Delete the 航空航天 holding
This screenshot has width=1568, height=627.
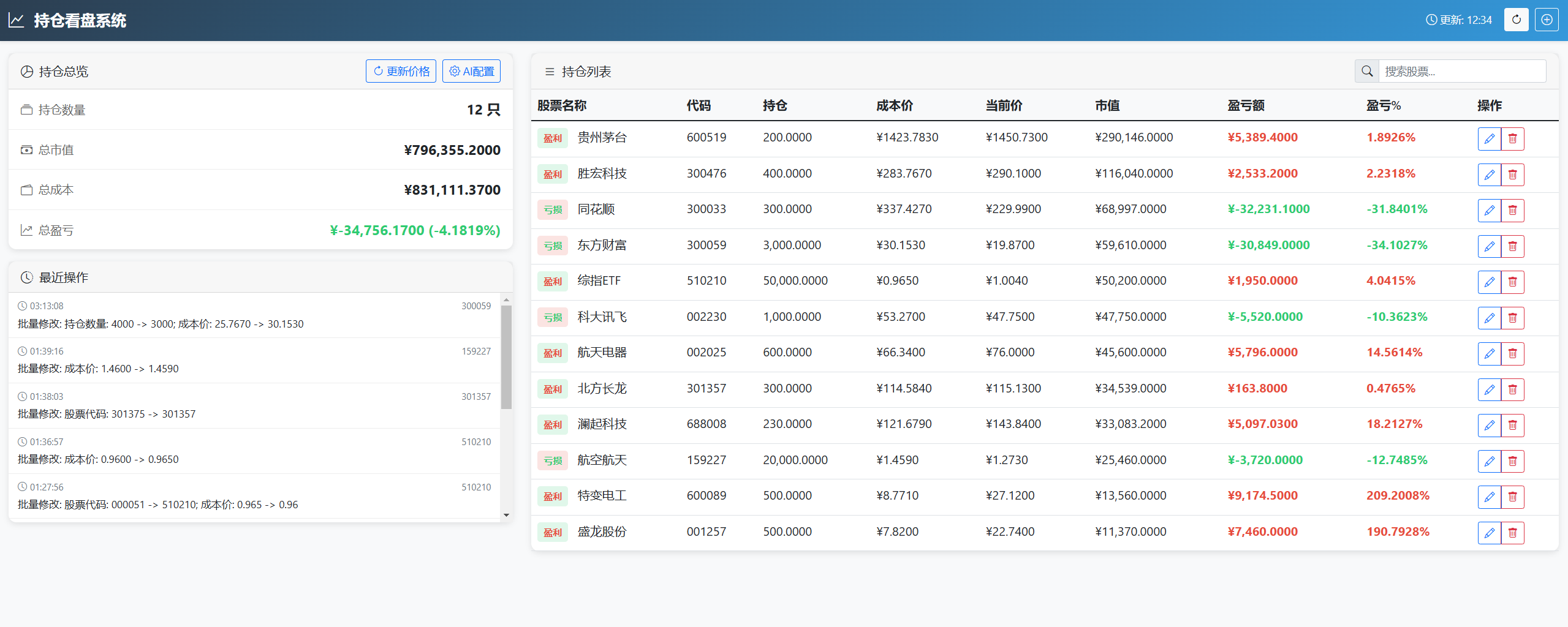[1513, 461]
